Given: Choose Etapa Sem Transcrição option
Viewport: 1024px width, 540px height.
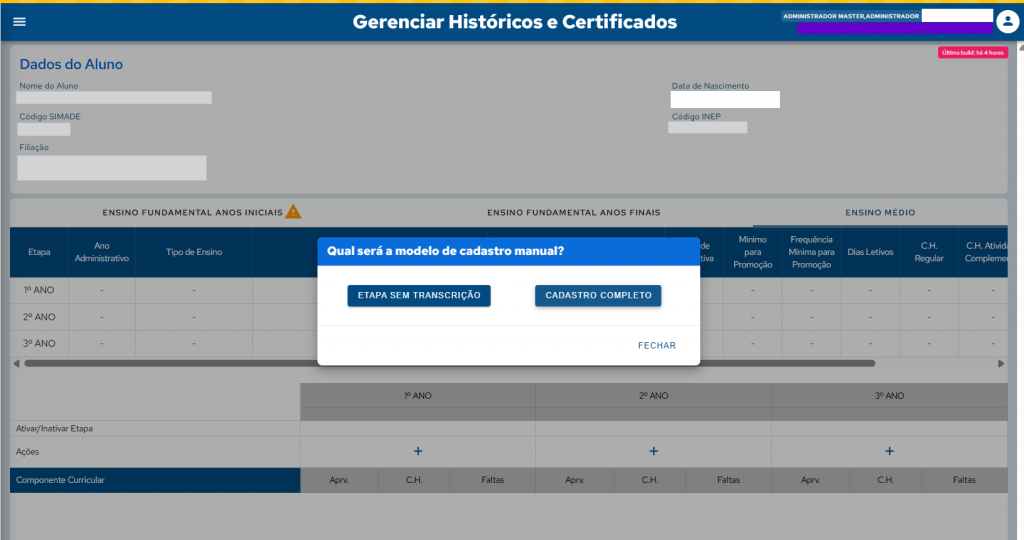Looking at the screenshot, I should pyautogui.click(x=419, y=296).
